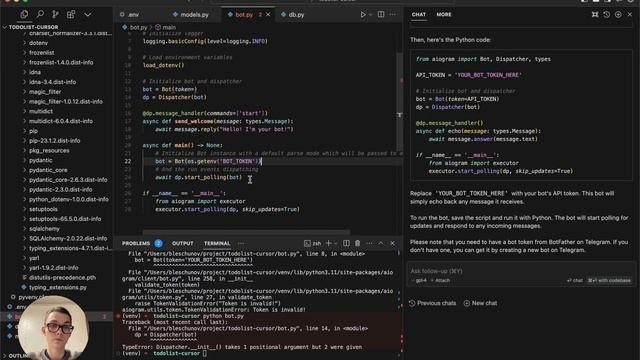Viewport: 640px width, 360px height.
Task: Select the bot.py tab
Action: click(x=244, y=15)
